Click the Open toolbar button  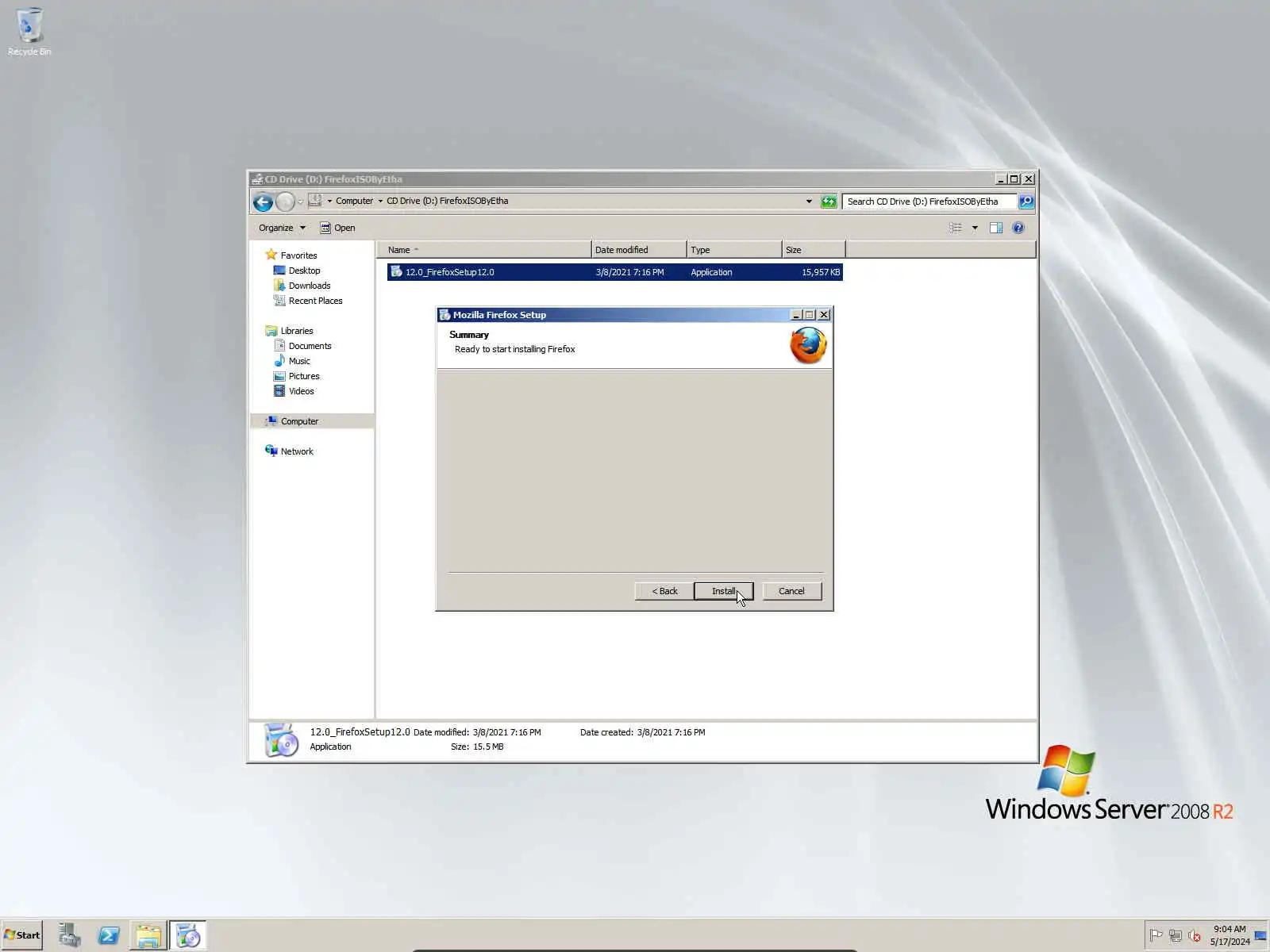[337, 228]
